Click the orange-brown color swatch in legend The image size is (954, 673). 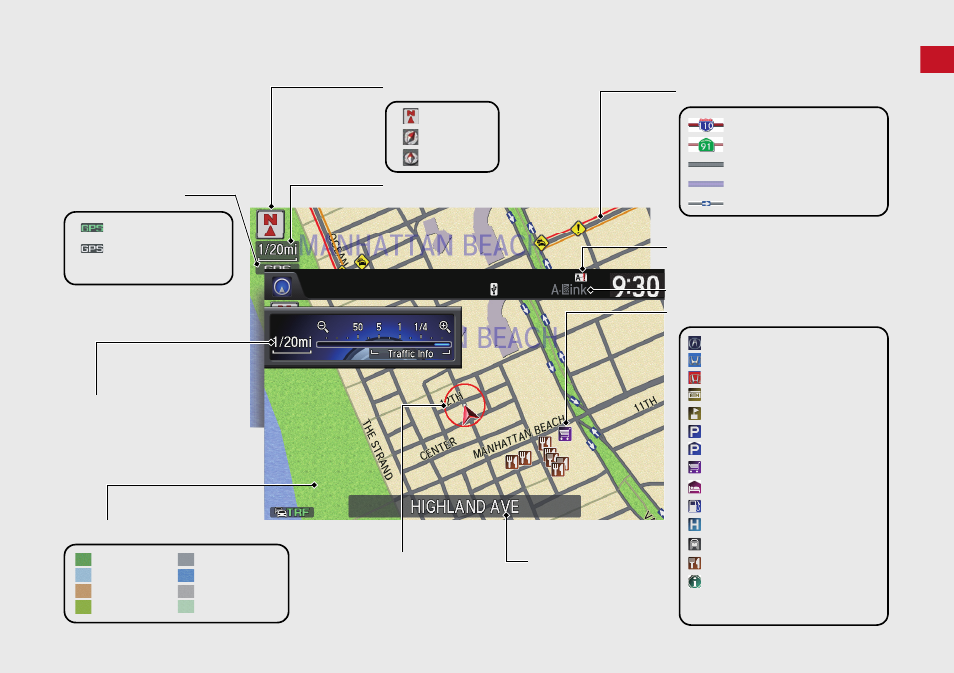tap(83, 591)
